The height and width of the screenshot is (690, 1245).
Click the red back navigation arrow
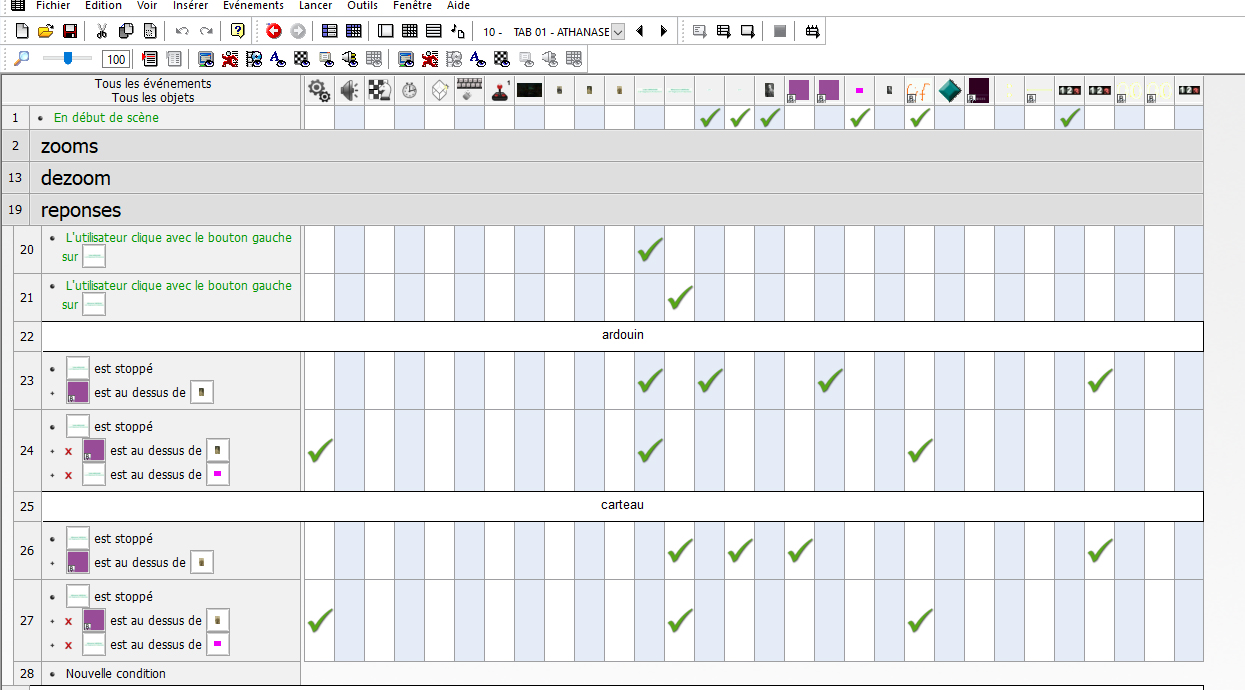[x=273, y=31]
